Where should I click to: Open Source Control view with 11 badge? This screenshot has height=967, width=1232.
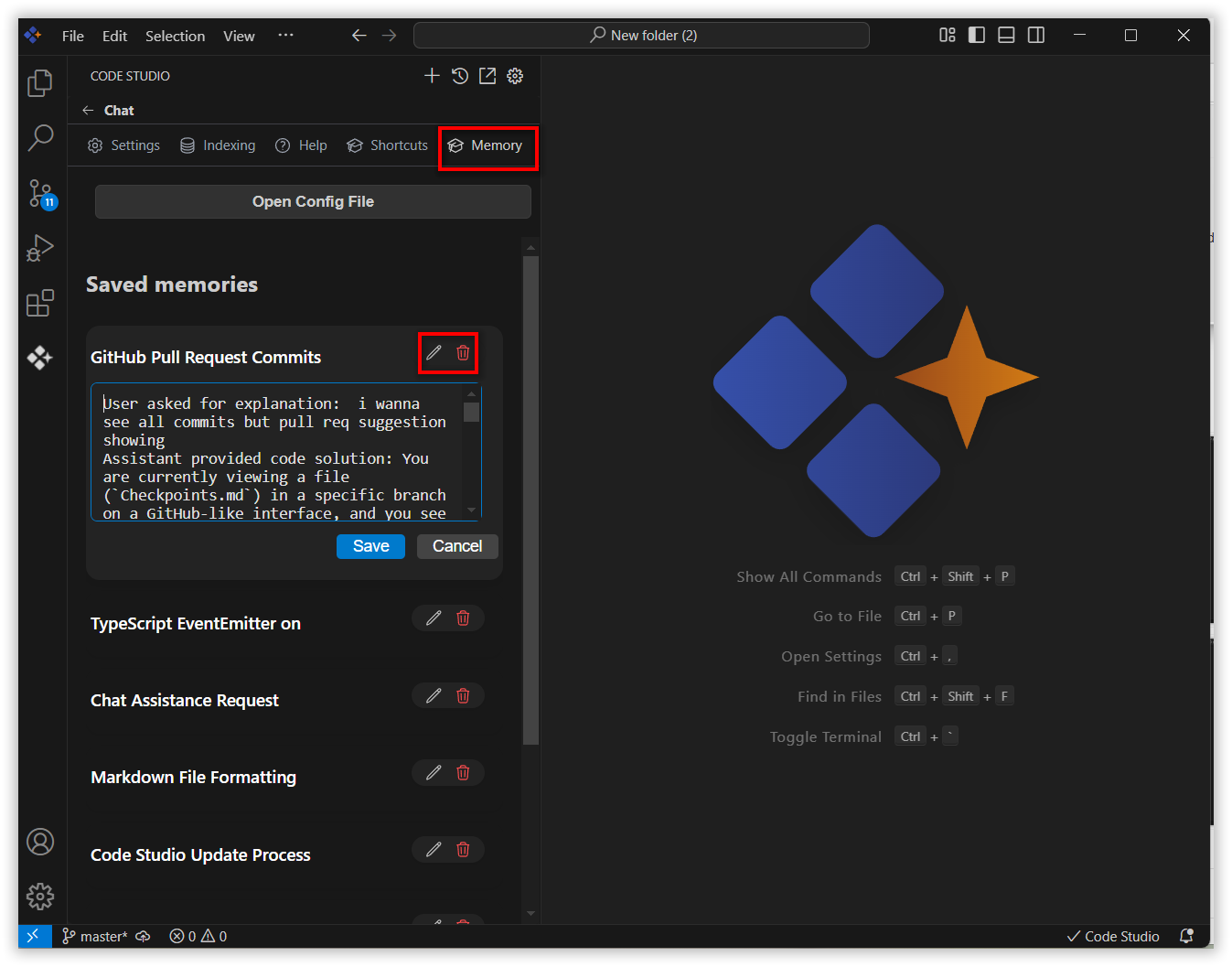tap(40, 193)
